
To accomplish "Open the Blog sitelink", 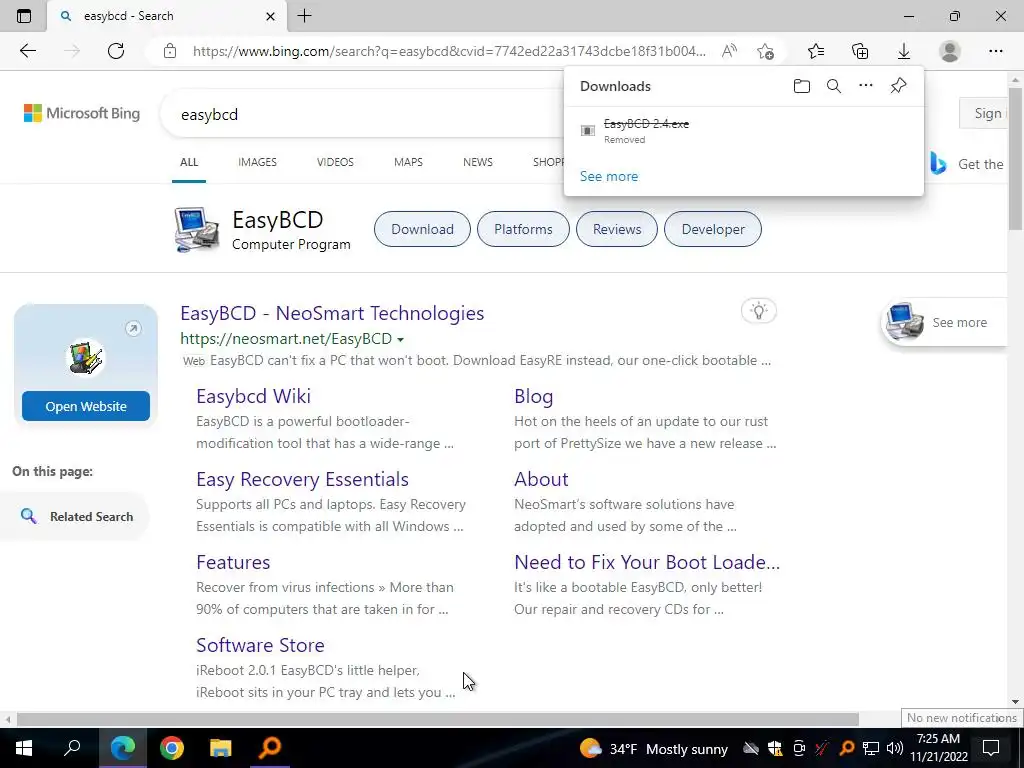I will point(534,396).
